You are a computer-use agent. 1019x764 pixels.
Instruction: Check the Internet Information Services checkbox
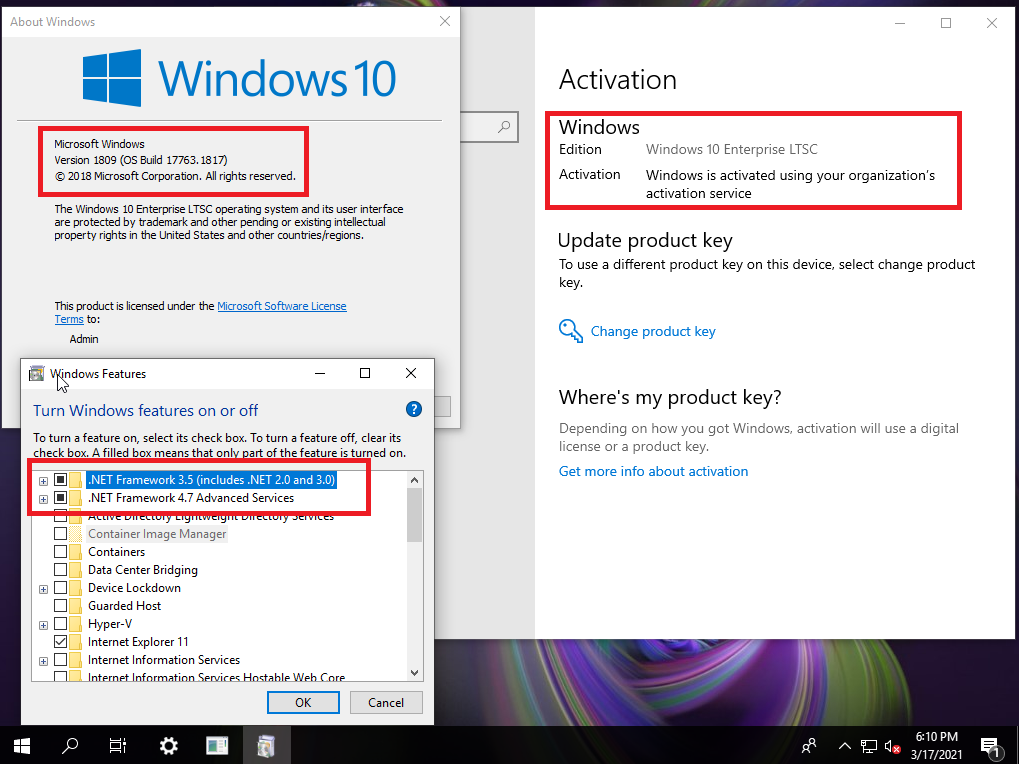point(60,659)
